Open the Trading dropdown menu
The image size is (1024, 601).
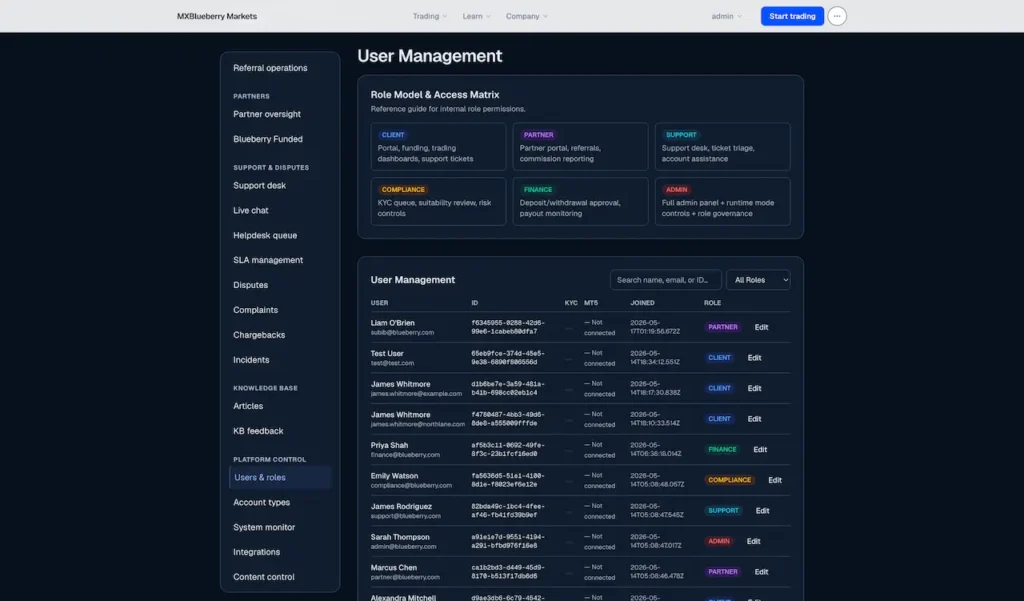click(430, 16)
